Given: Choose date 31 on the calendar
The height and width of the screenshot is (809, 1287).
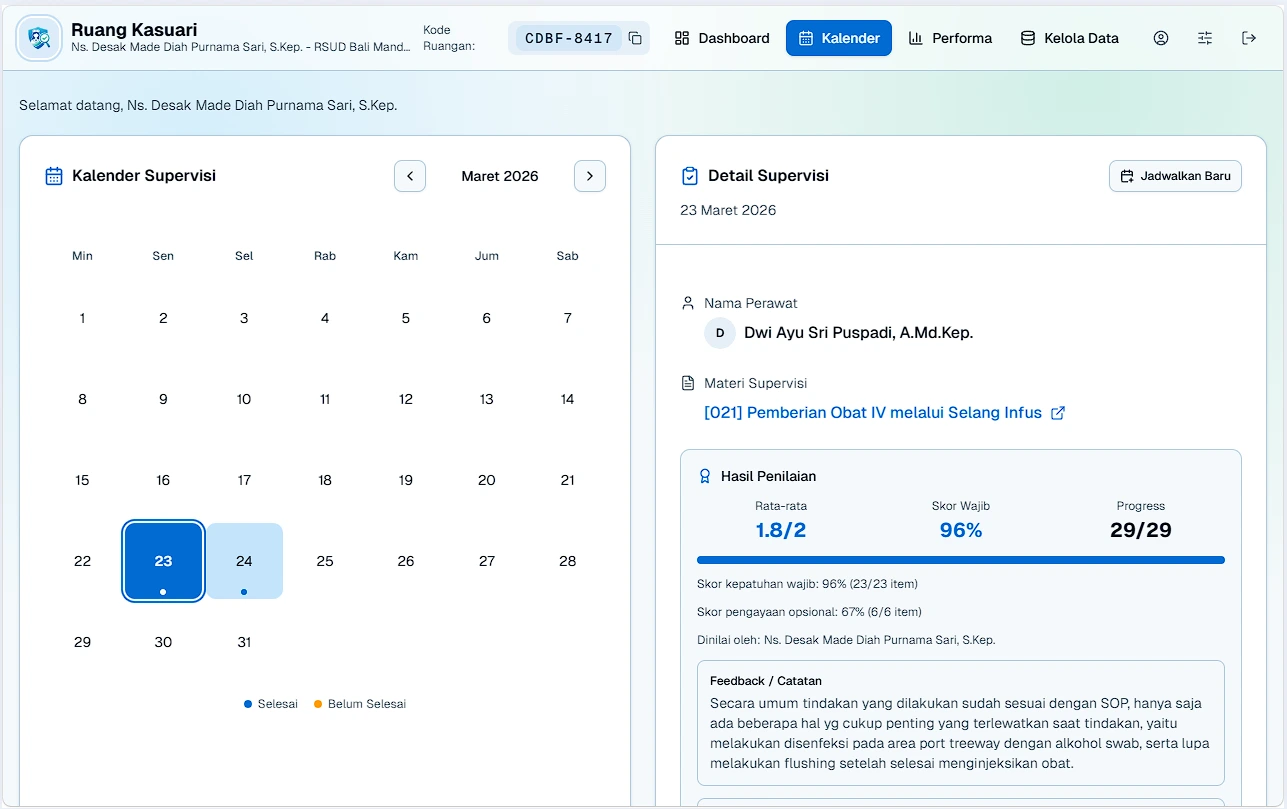Looking at the screenshot, I should tap(244, 642).
